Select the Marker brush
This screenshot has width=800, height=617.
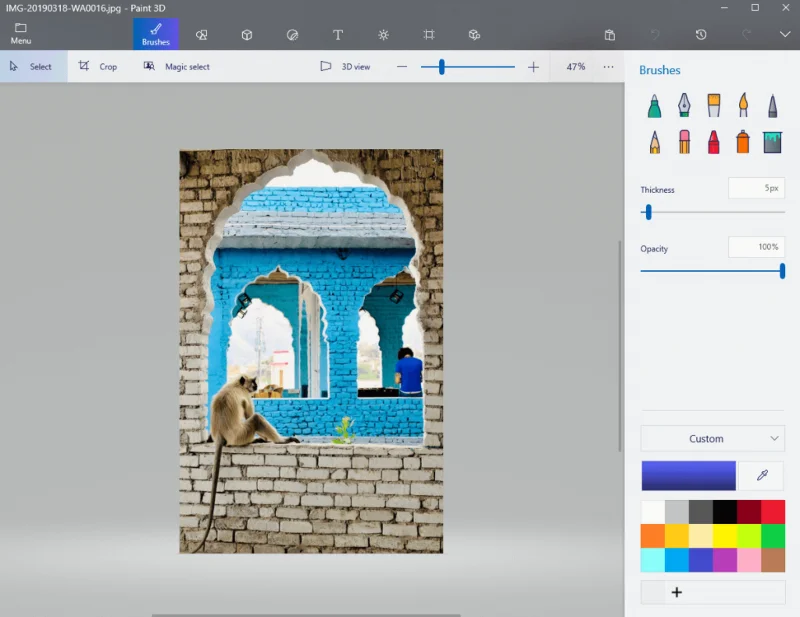tap(654, 105)
